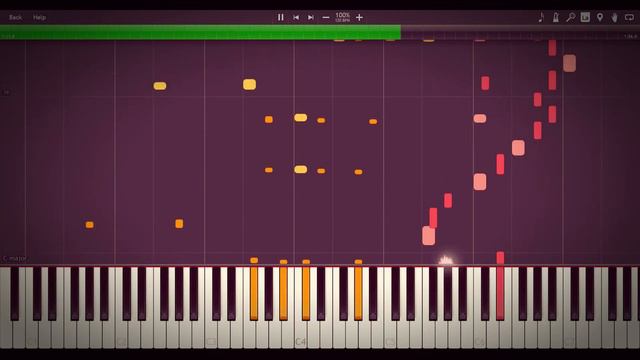Skip ahead with the next-section button
640x360 pixels.
click(311, 18)
